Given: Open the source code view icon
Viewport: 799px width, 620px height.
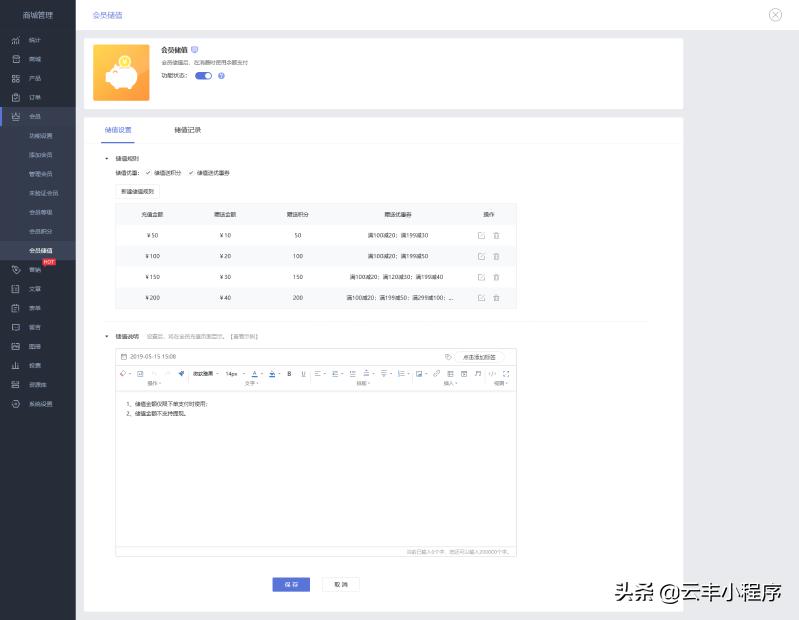Looking at the screenshot, I should (x=492, y=374).
